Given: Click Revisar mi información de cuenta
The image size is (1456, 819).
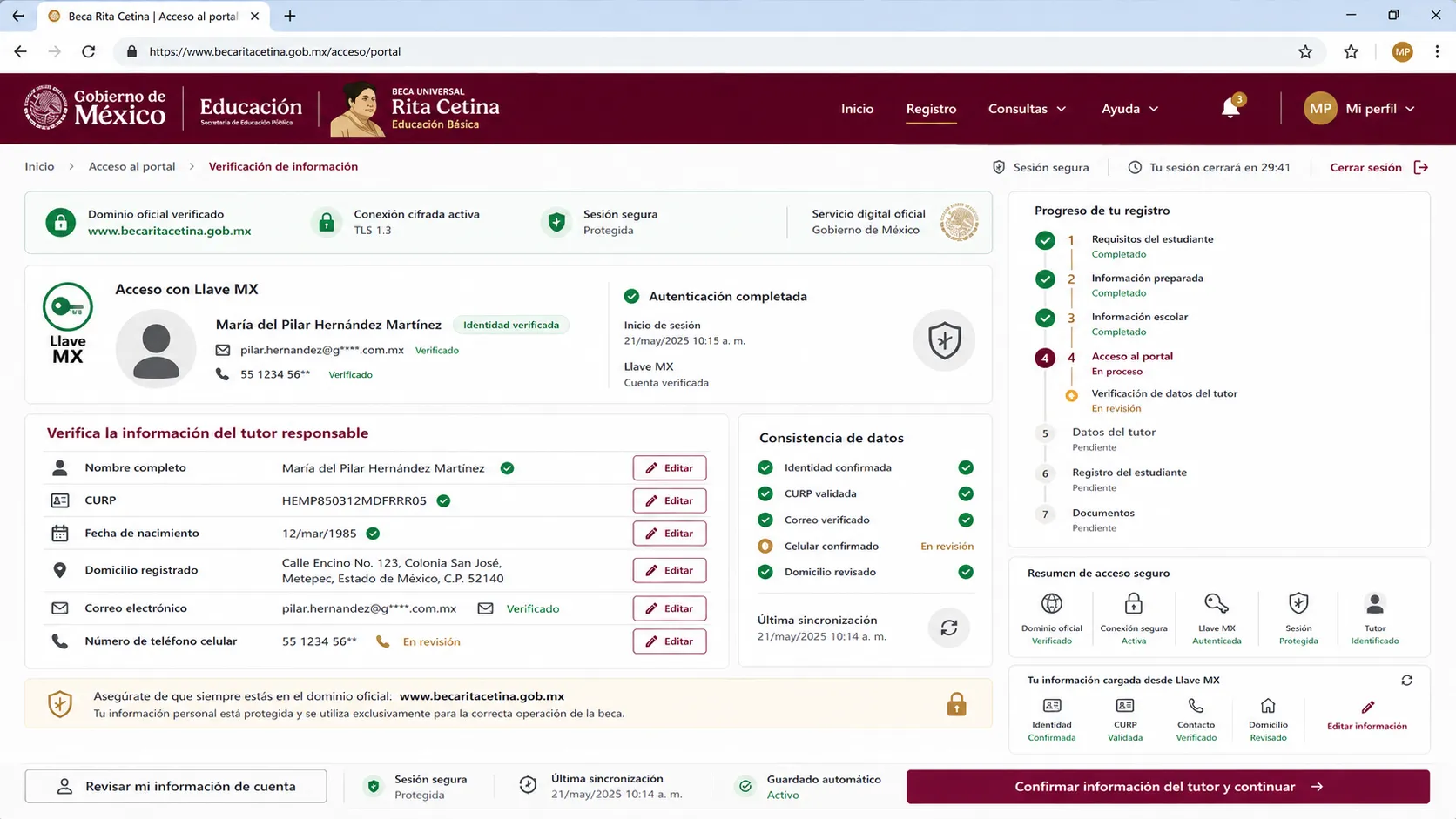Looking at the screenshot, I should (x=176, y=787).
